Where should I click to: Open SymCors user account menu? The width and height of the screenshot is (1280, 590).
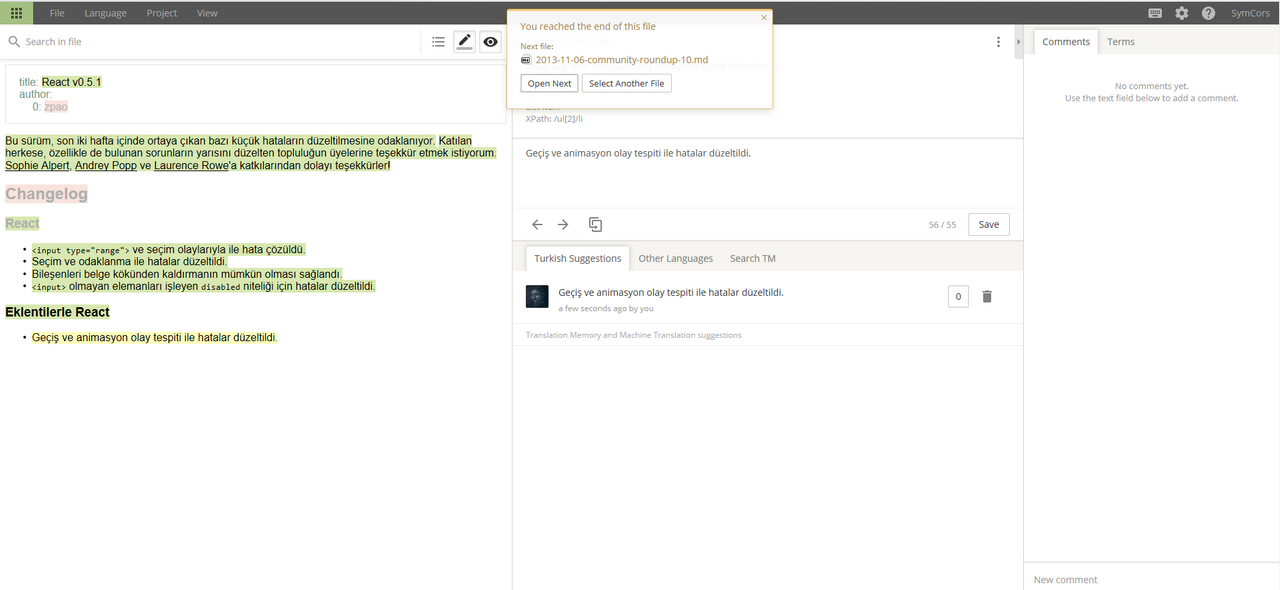(1250, 13)
